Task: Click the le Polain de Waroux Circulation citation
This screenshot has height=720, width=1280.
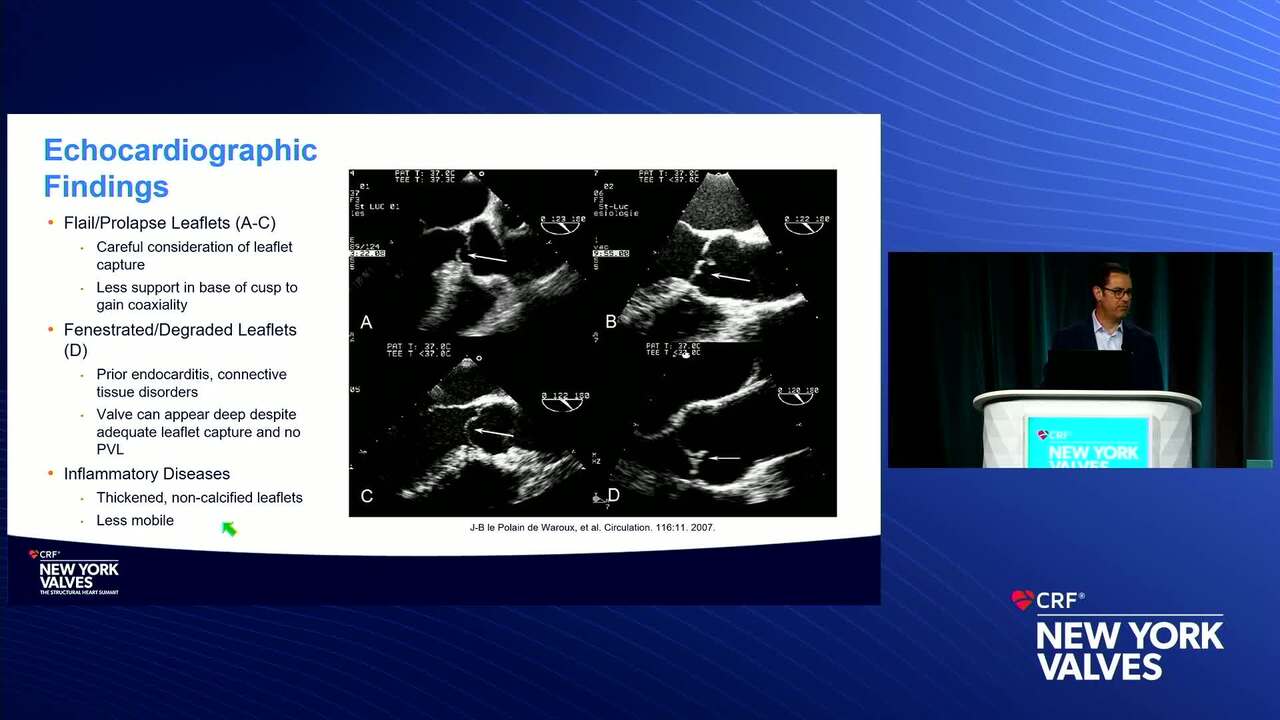Action: (x=592, y=527)
